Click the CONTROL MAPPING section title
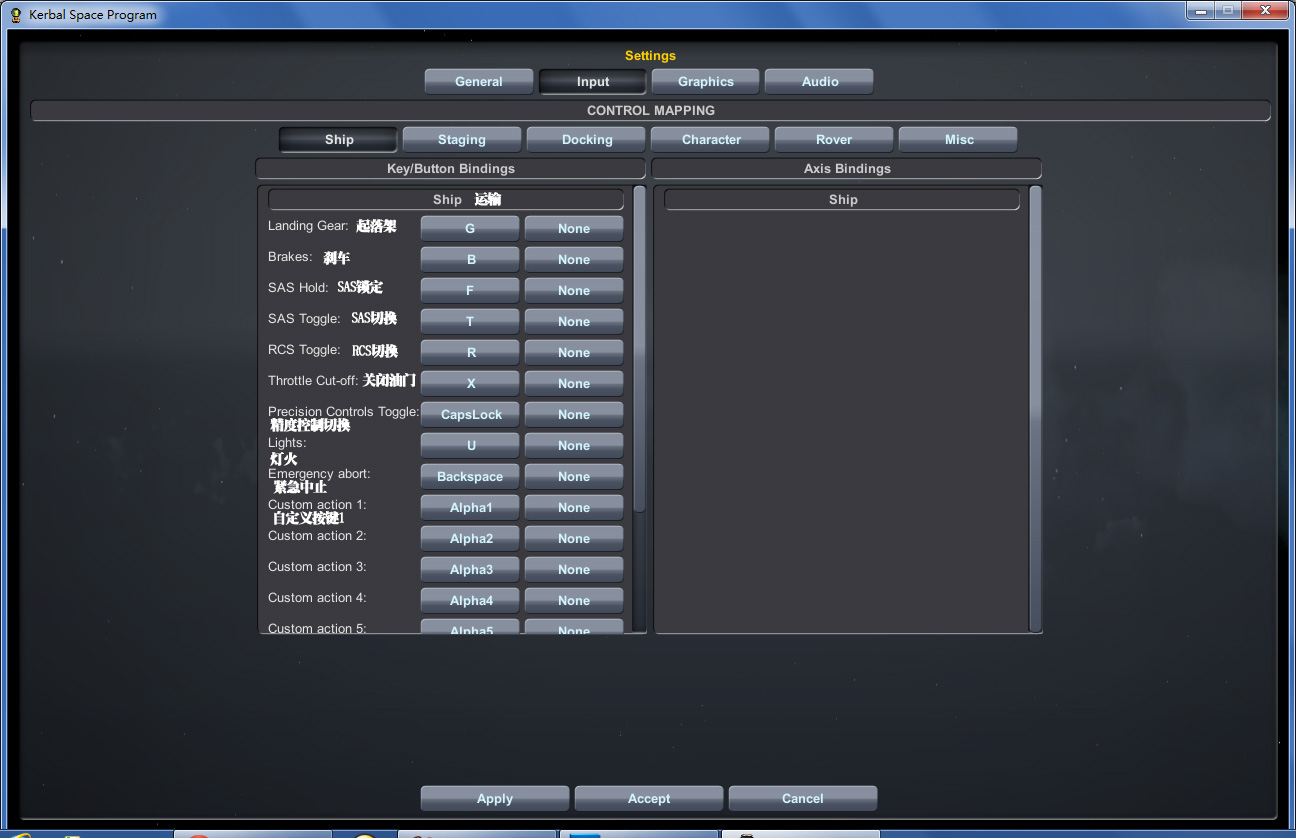 pos(651,111)
